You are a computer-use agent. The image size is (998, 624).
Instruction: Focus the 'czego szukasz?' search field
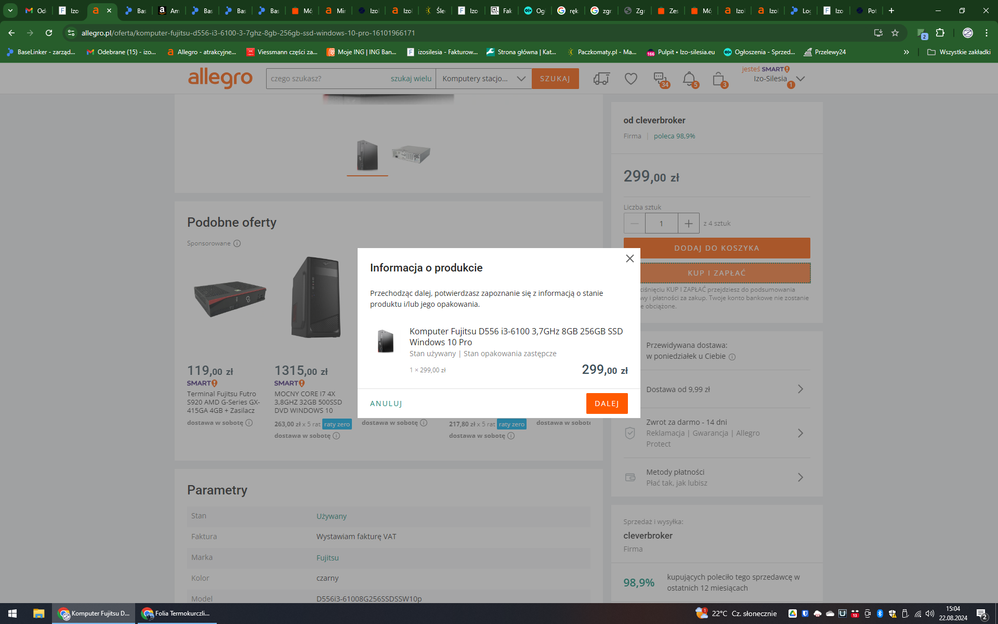click(328, 78)
